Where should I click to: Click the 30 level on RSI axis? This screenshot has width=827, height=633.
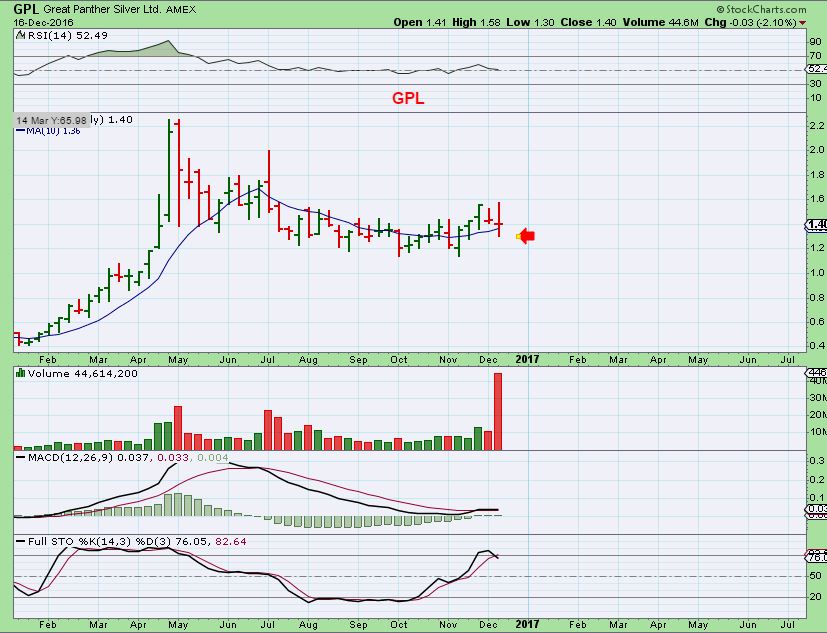815,83
